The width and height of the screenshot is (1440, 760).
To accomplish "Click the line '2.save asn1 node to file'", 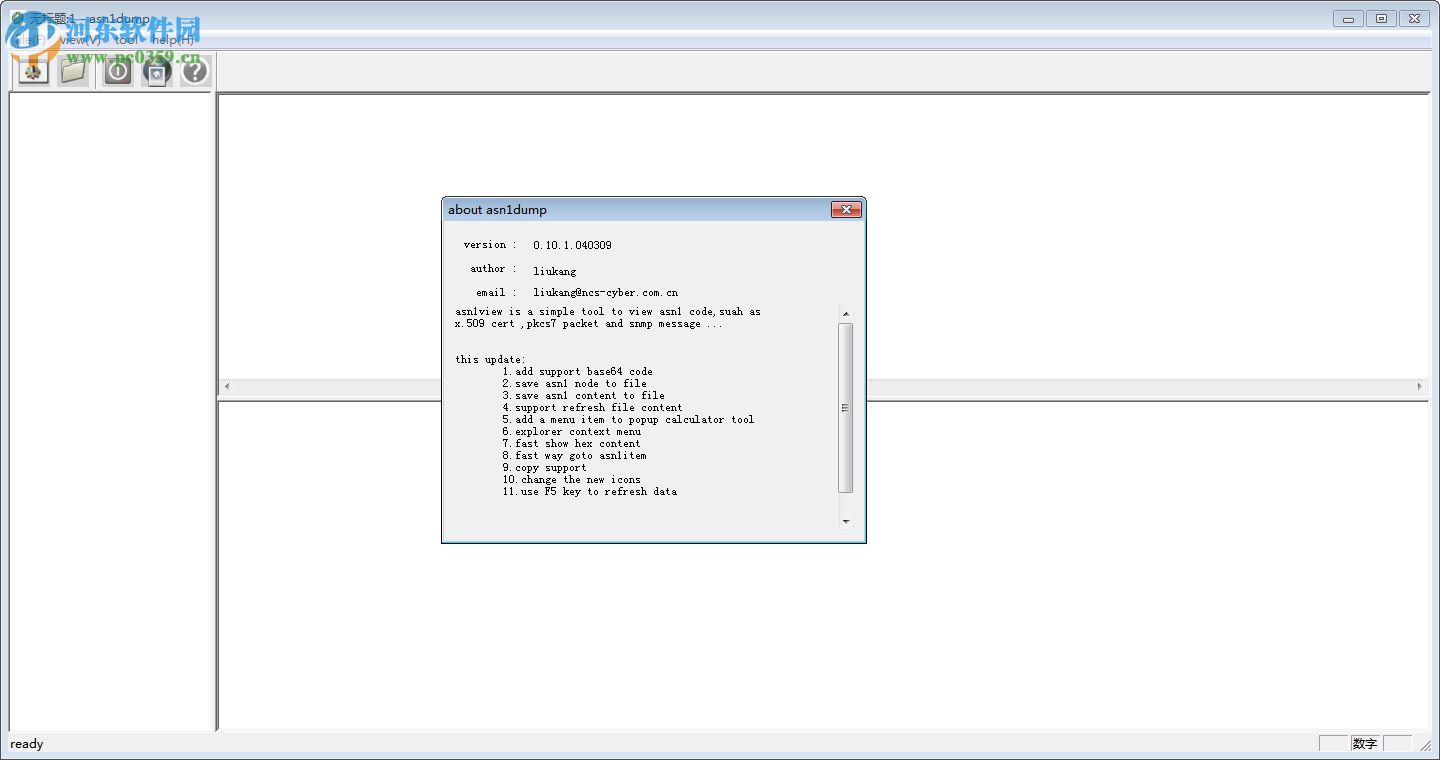I will pos(574,384).
